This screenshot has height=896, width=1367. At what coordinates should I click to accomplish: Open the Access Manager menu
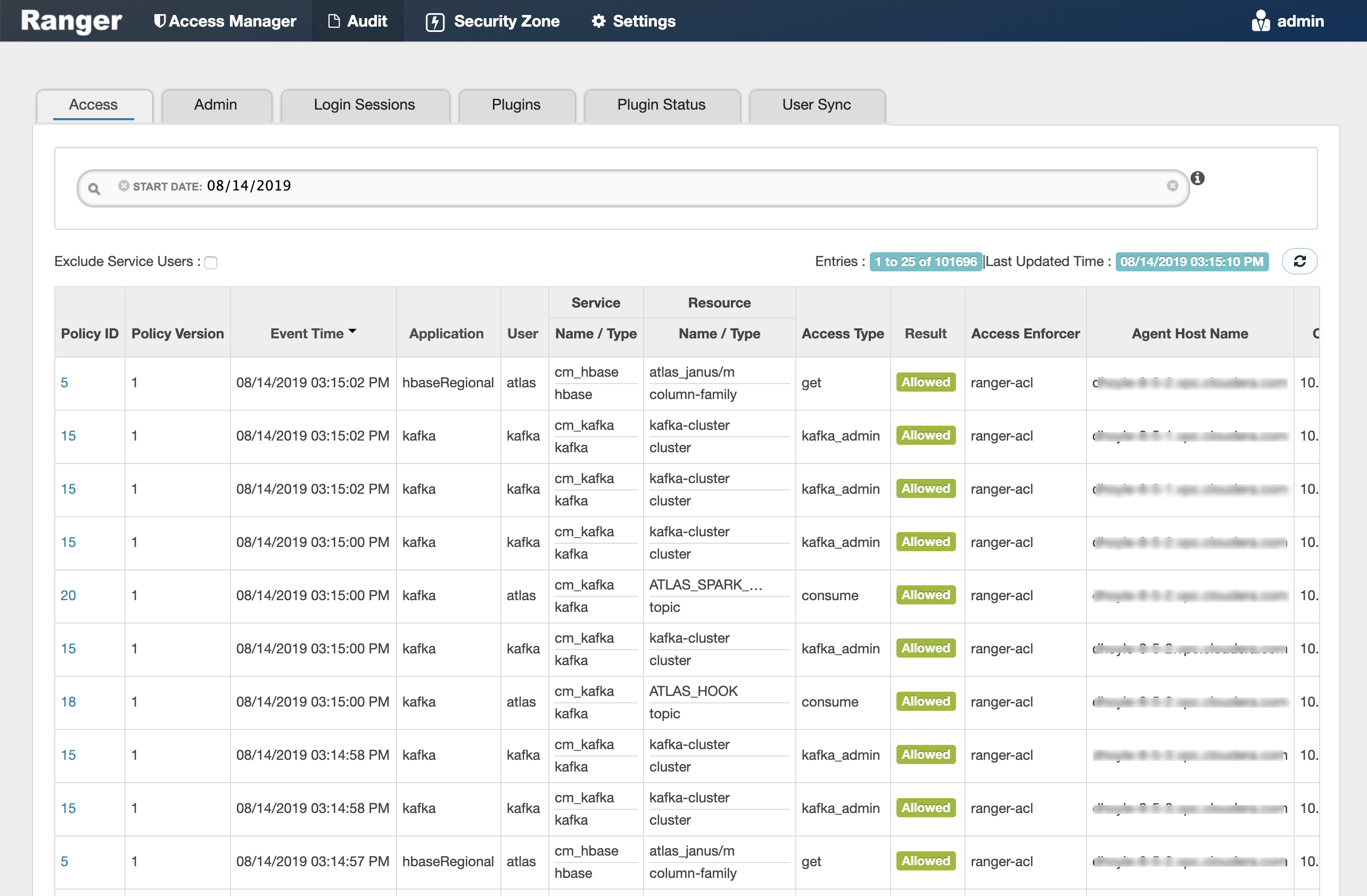pyautogui.click(x=225, y=21)
